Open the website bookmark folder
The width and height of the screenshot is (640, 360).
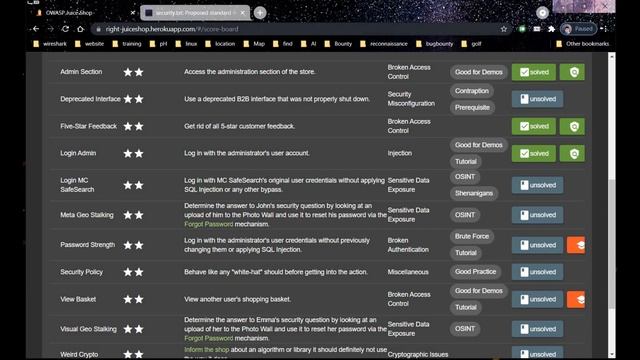(x=90, y=44)
